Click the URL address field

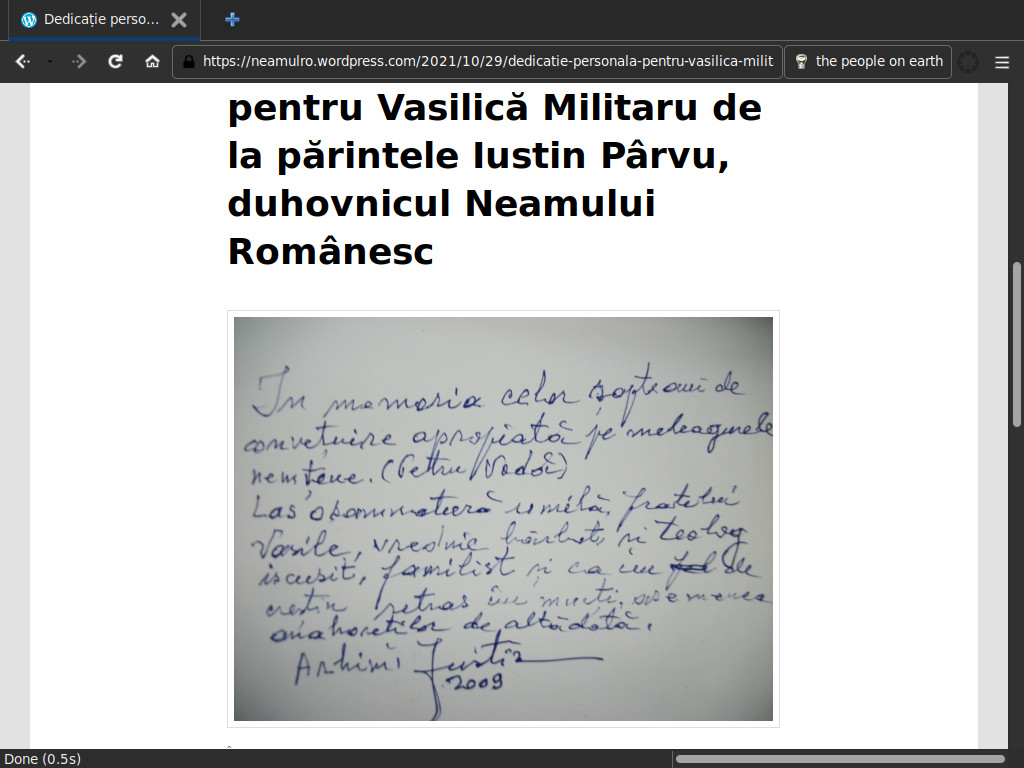(x=487, y=61)
